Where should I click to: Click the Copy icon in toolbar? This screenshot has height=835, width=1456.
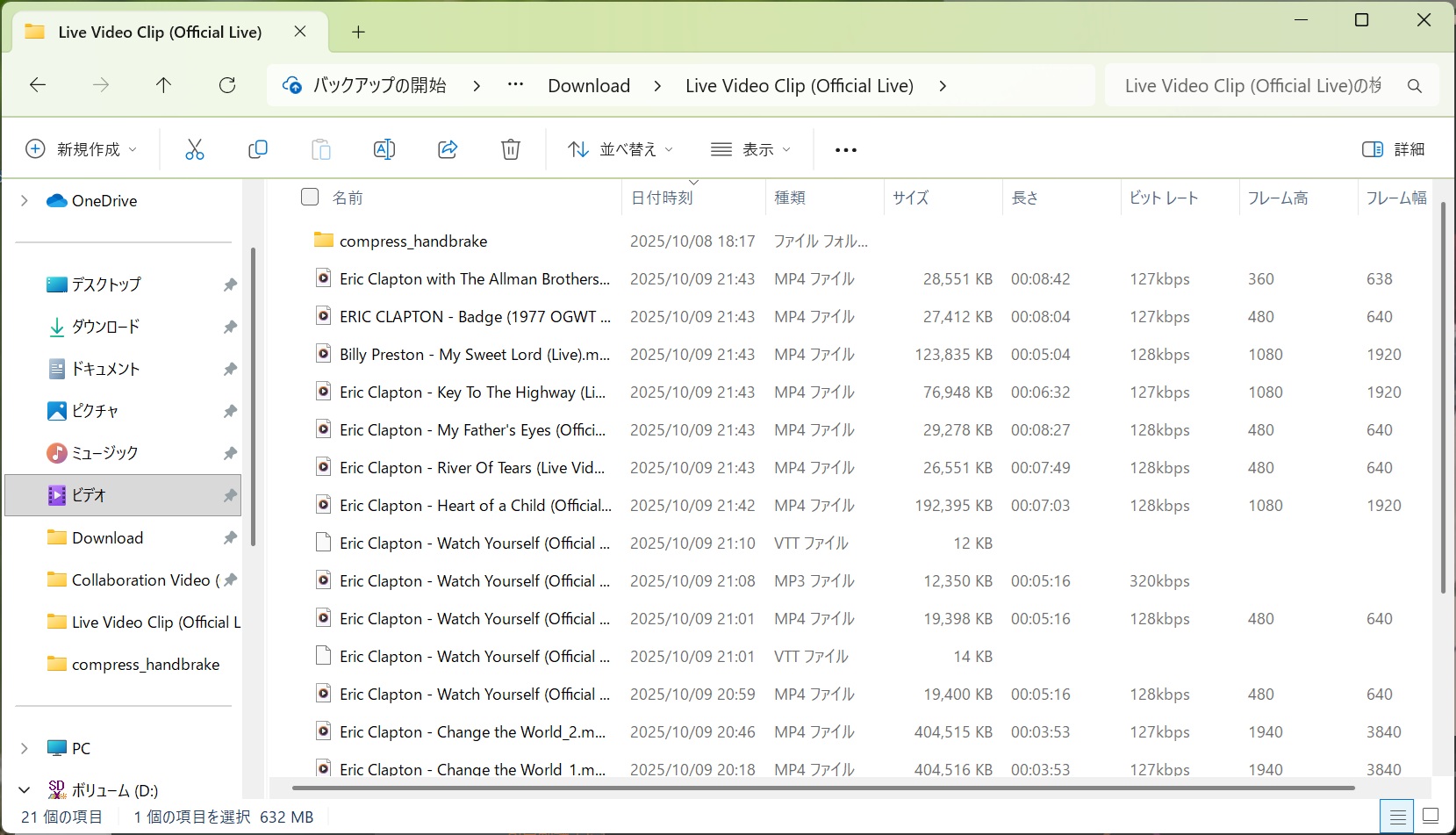pyautogui.click(x=257, y=149)
